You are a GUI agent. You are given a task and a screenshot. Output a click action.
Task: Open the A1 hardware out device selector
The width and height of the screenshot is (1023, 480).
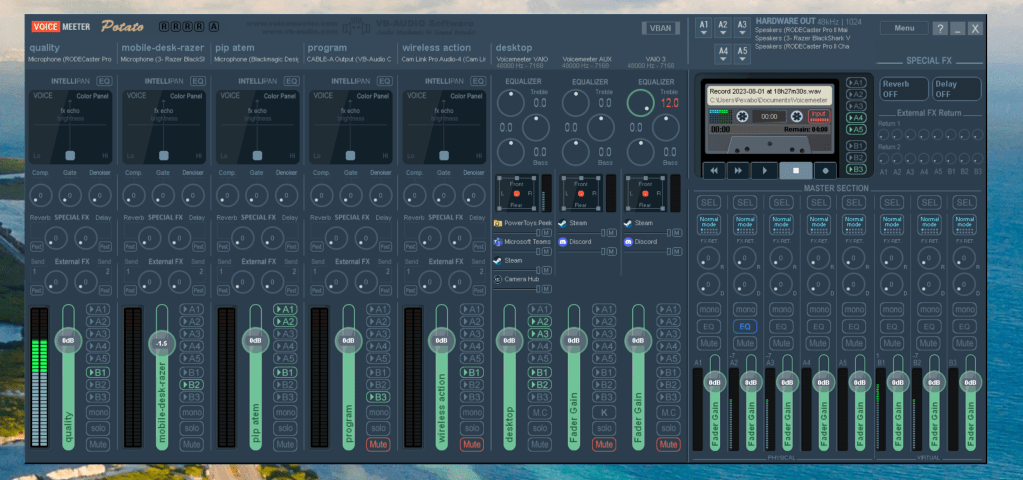coord(703,28)
